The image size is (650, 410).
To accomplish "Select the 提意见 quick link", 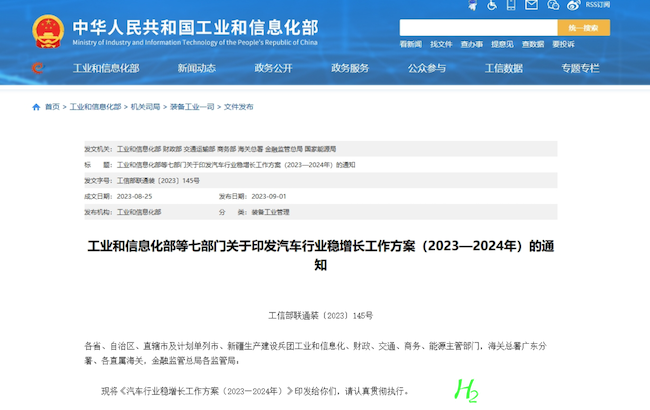I will (x=502, y=44).
